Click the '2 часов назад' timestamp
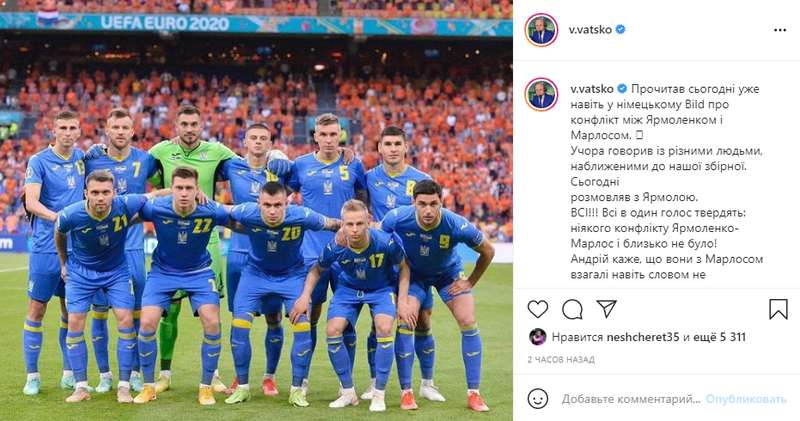800x421 pixels. tap(561, 360)
